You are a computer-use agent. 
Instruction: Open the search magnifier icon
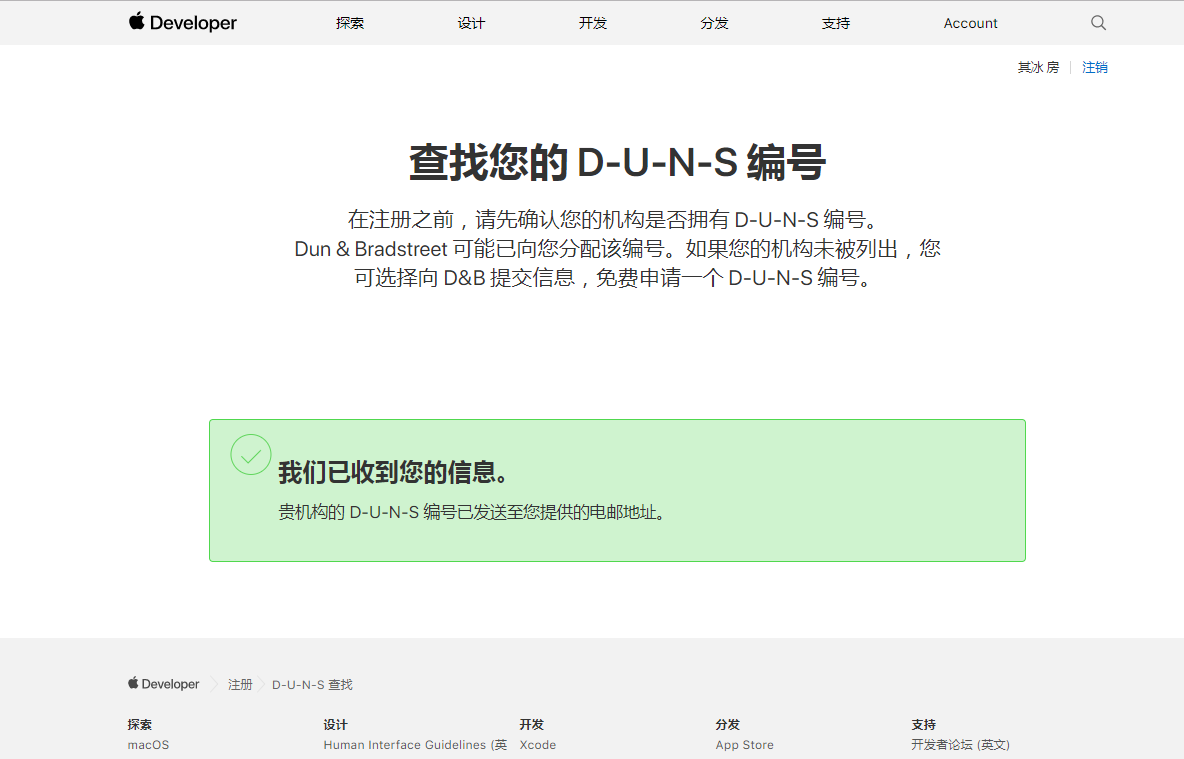point(1098,23)
